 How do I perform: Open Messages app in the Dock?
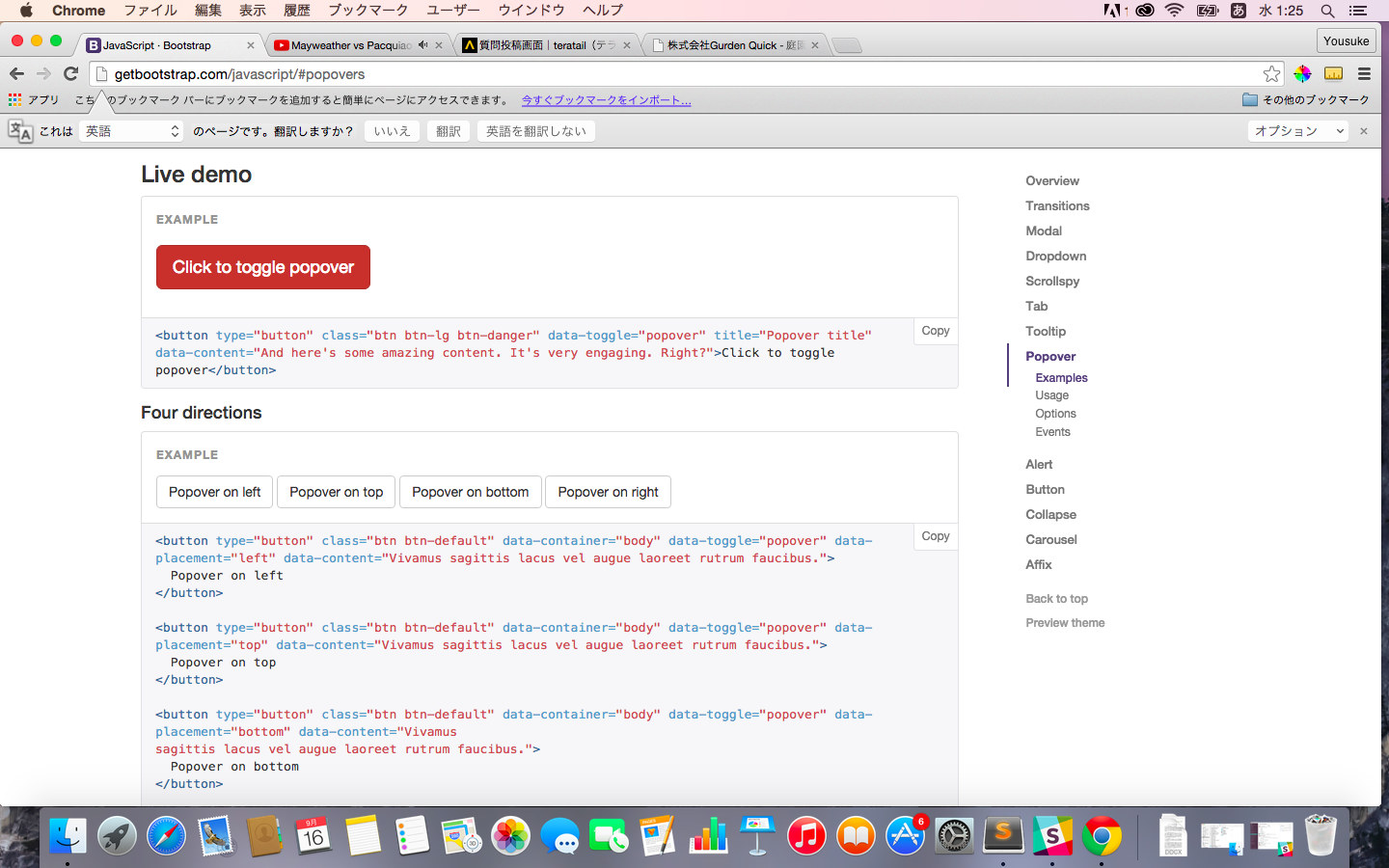point(559,836)
